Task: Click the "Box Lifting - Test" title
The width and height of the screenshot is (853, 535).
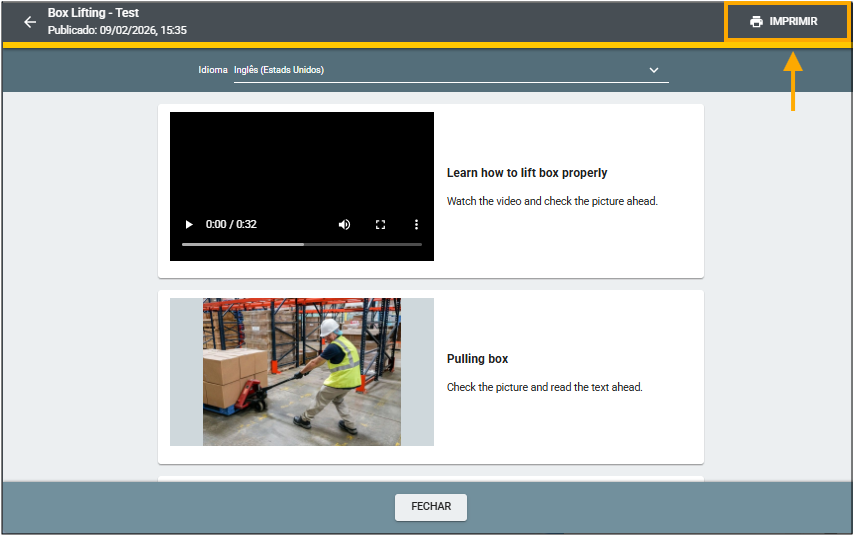Action: (x=93, y=13)
